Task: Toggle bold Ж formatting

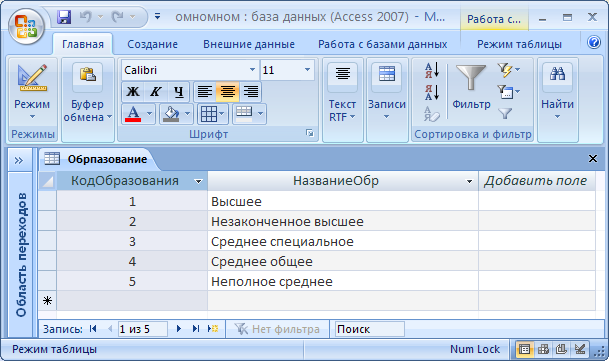Action: [133, 92]
